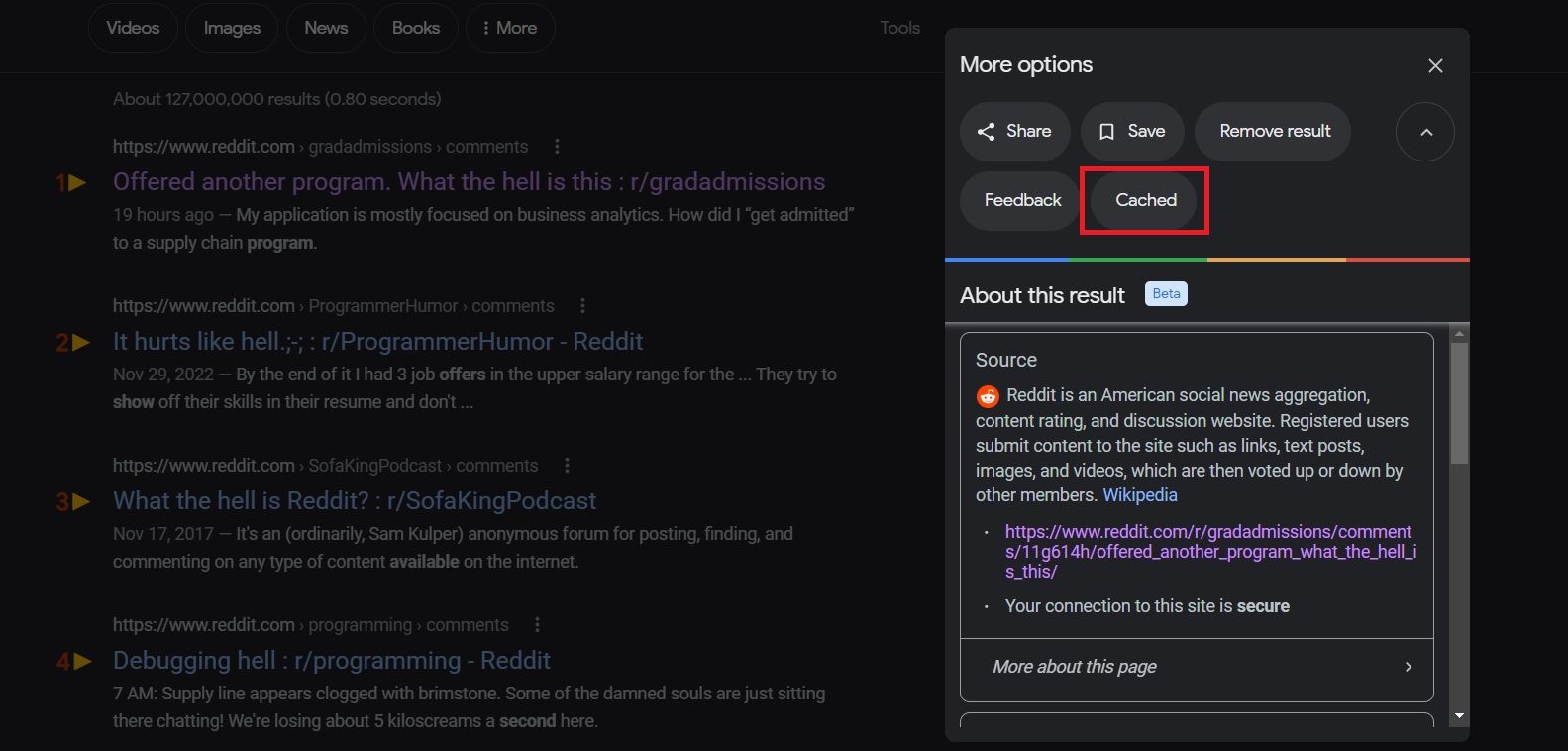The width and height of the screenshot is (1568, 751).
Task: Save this search result
Action: pos(1132,132)
